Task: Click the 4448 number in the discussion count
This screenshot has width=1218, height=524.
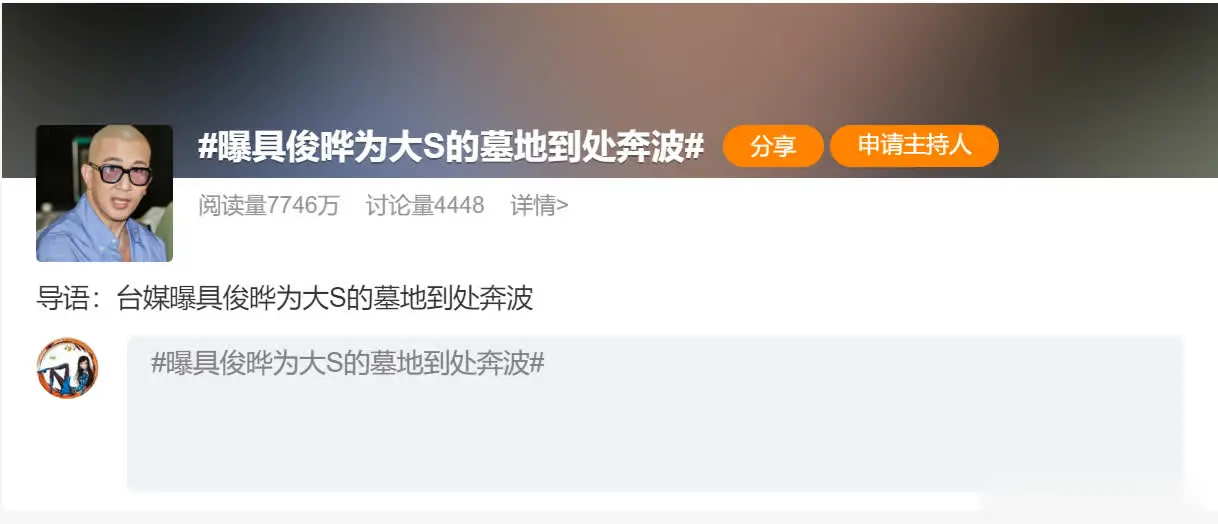Action: [x=459, y=206]
